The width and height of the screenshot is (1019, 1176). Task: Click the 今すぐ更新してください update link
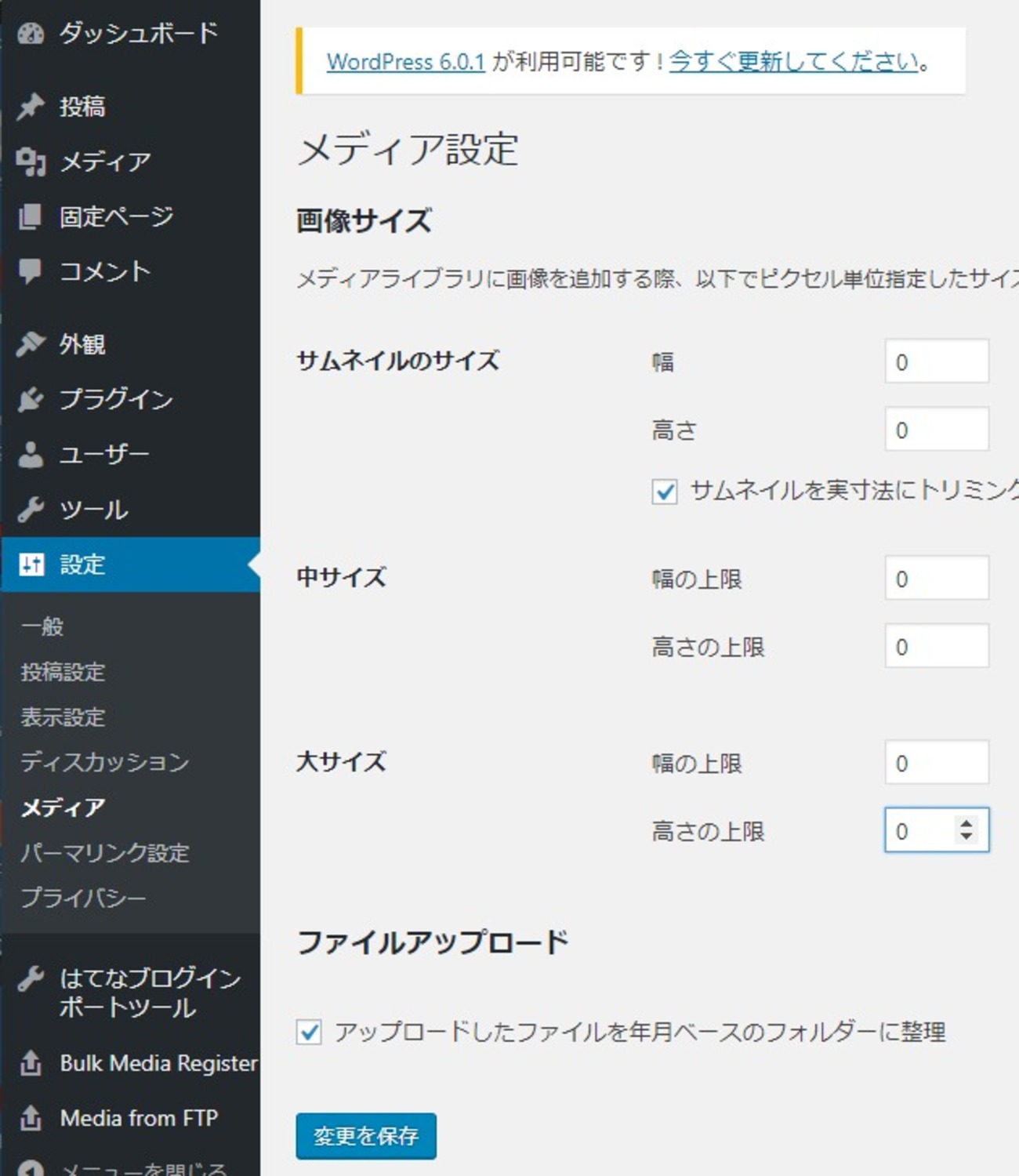(x=793, y=61)
